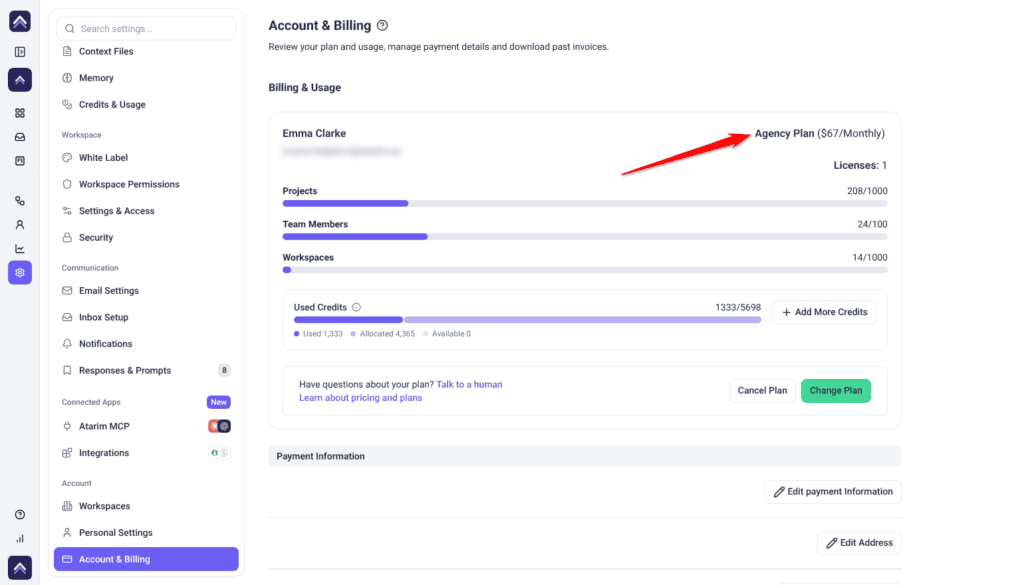Click the Atarim logo at bottom of rail
Image resolution: width=1024 pixels, height=585 pixels.
pyautogui.click(x=20, y=567)
